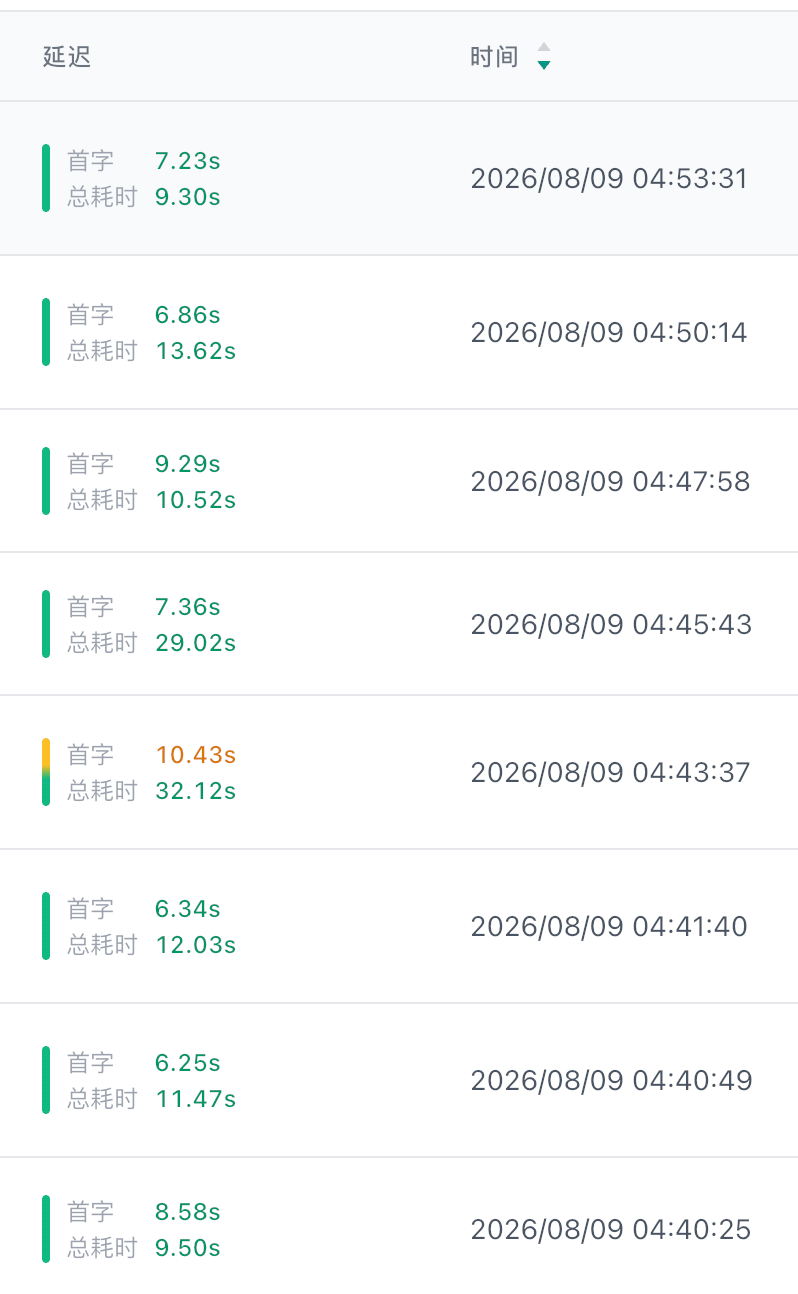Screen dimensions: 798x1294
Task: Click the green latency bar for 04:40:25 row
Action: (46, 1229)
